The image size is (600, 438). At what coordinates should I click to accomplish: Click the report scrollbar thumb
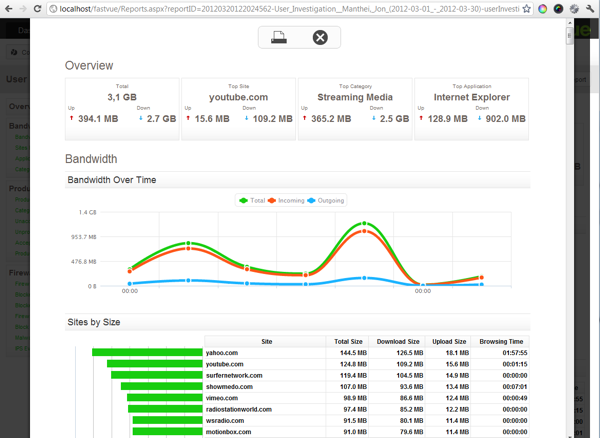pyautogui.click(x=569, y=36)
